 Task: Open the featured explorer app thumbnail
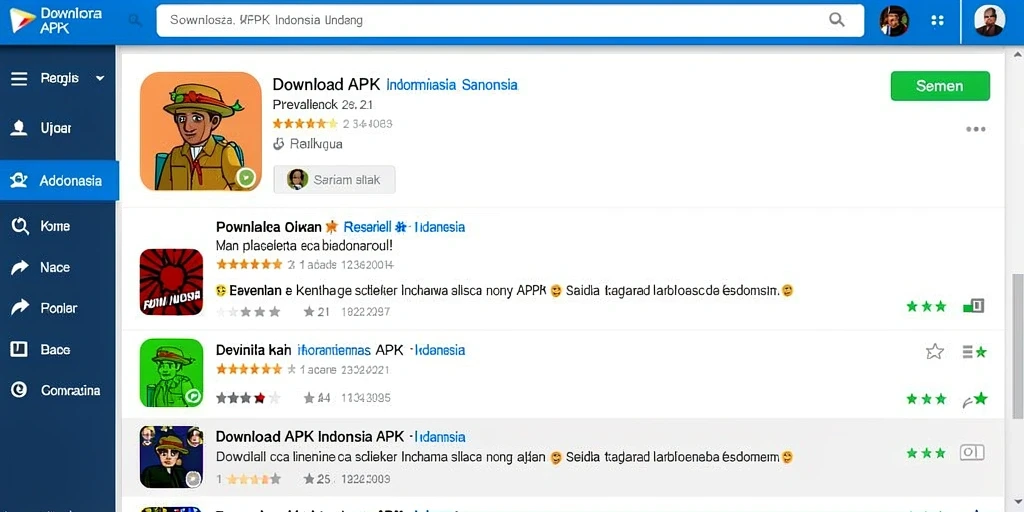[x=201, y=131]
